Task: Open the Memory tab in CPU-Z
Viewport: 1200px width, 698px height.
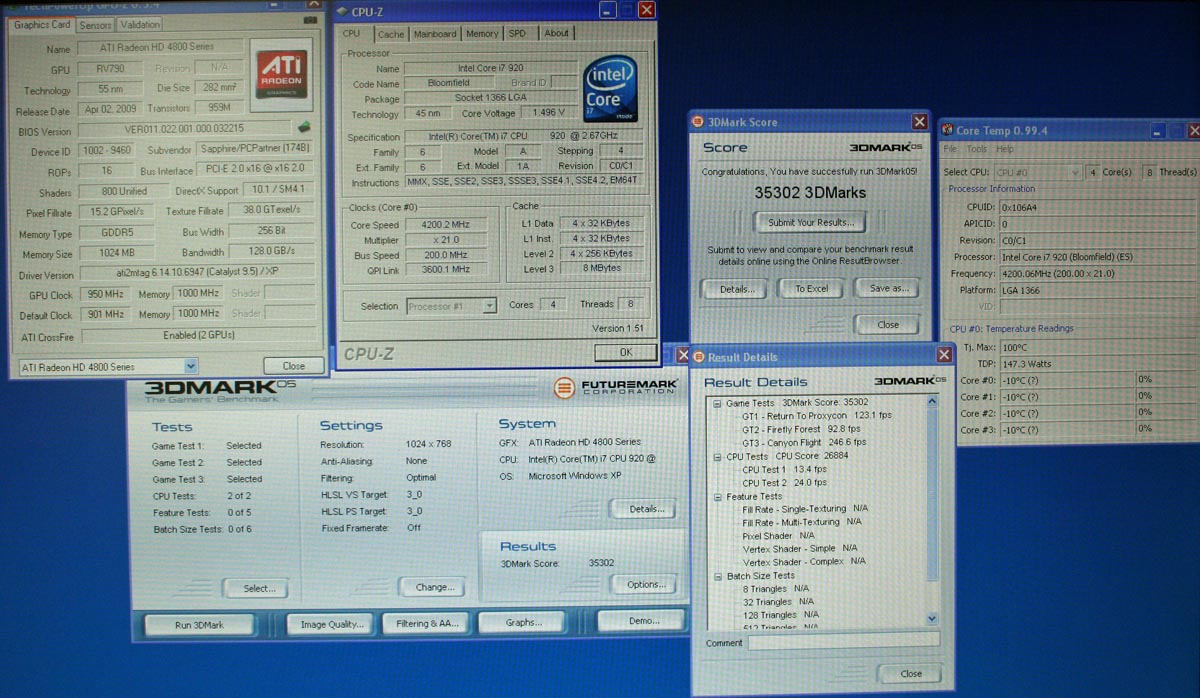Action: click(482, 34)
